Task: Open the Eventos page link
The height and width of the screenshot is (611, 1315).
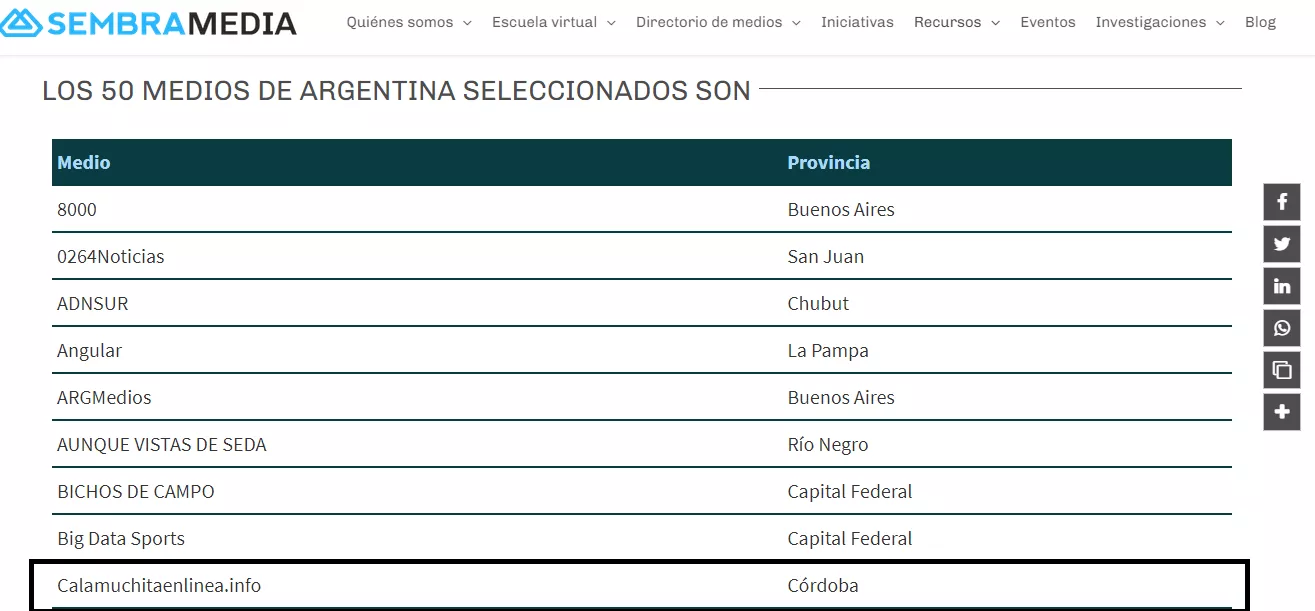Action: point(1047,21)
